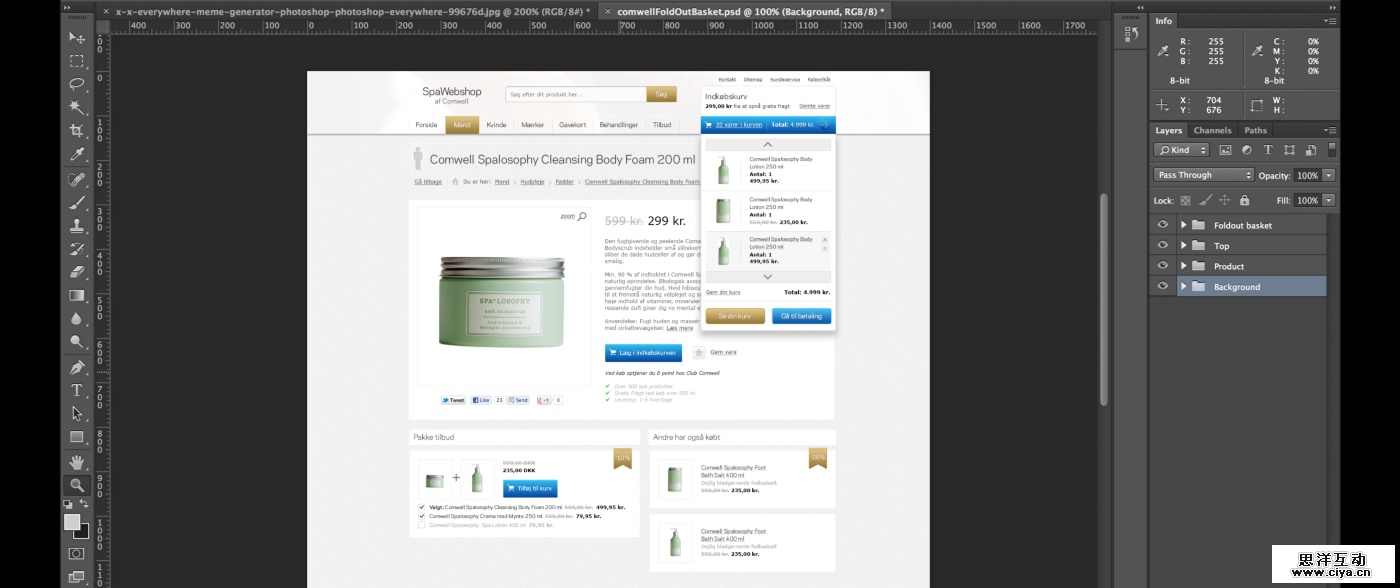This screenshot has height=588, width=1400.
Task: Filter layers by smart objects
Action: (1310, 149)
